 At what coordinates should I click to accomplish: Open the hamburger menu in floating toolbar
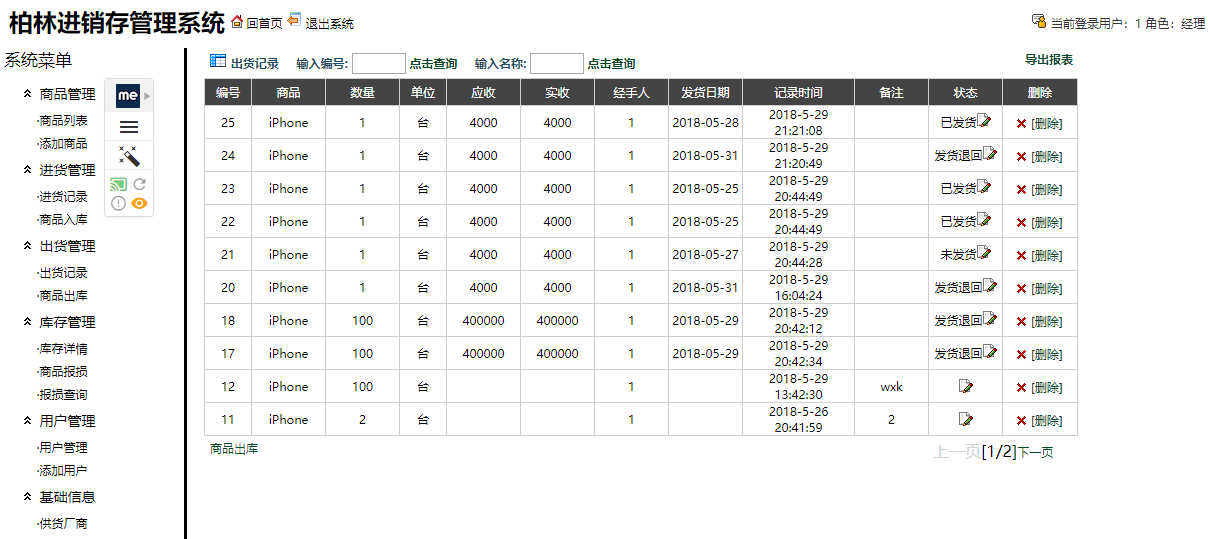click(x=129, y=127)
